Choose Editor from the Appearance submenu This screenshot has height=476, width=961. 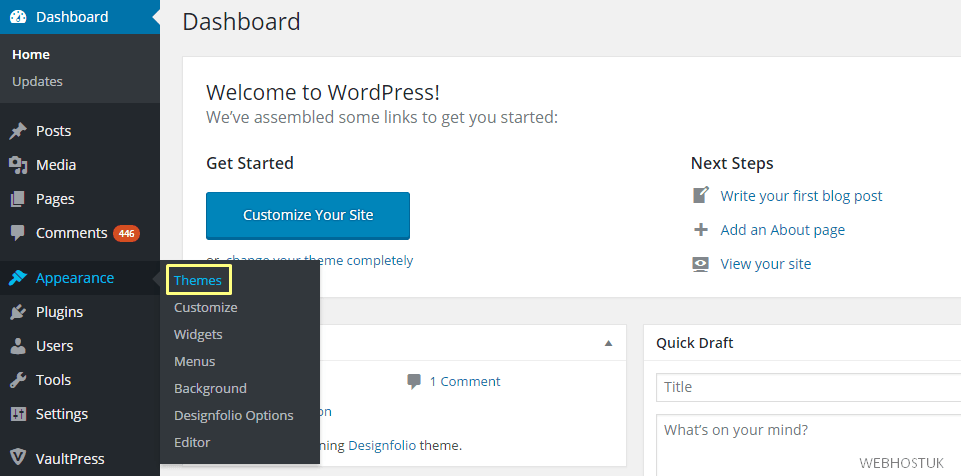coord(192,442)
